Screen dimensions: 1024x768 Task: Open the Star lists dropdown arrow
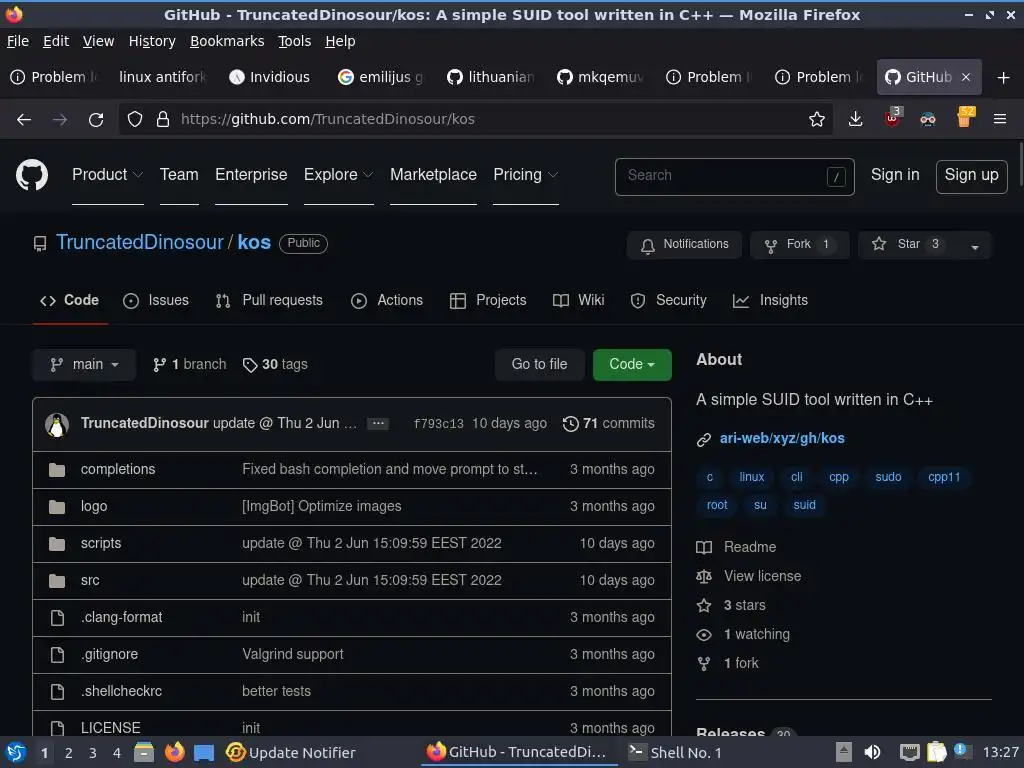974,246
